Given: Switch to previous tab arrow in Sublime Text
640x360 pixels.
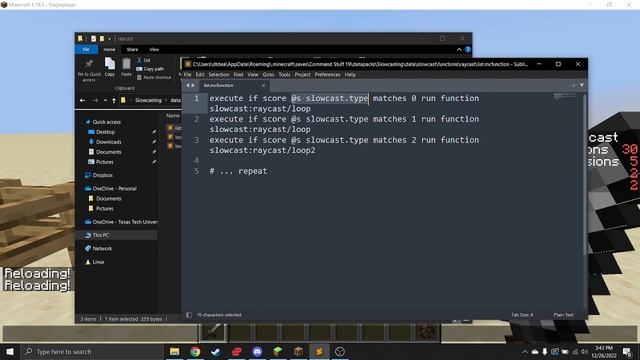Looking at the screenshot, I should pos(188,85).
